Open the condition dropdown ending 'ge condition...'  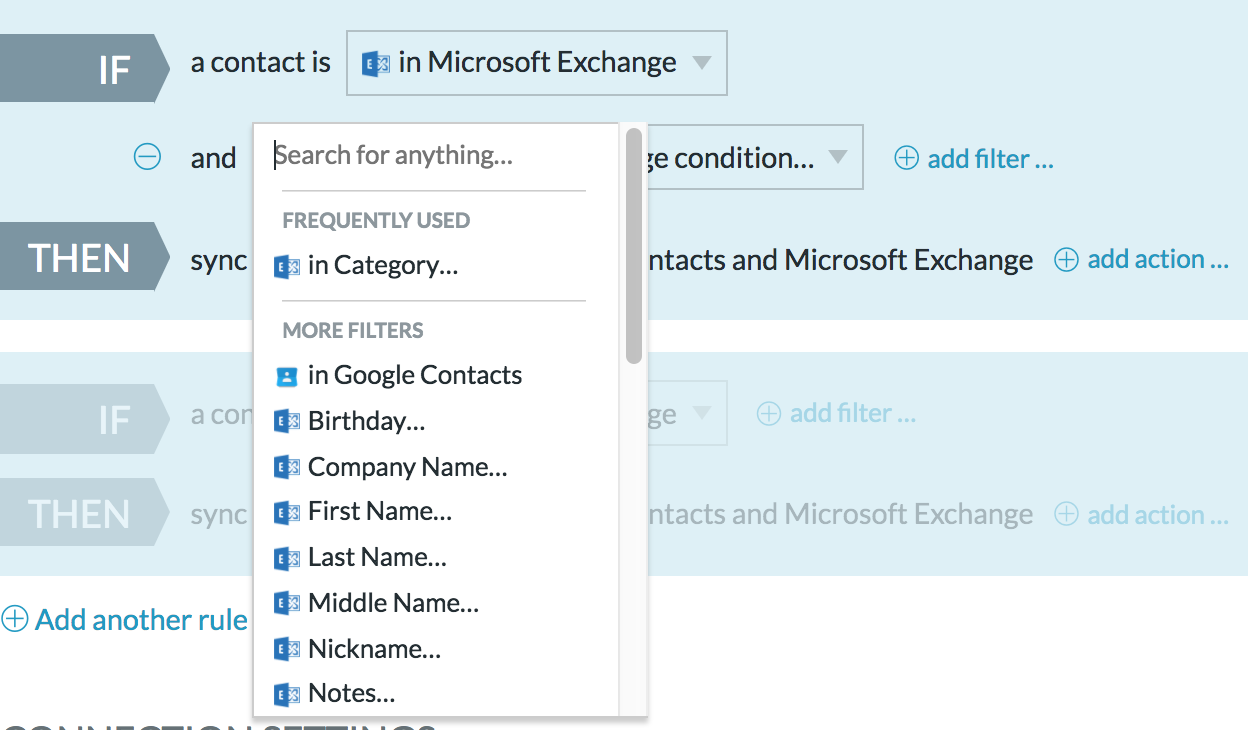tap(755, 157)
